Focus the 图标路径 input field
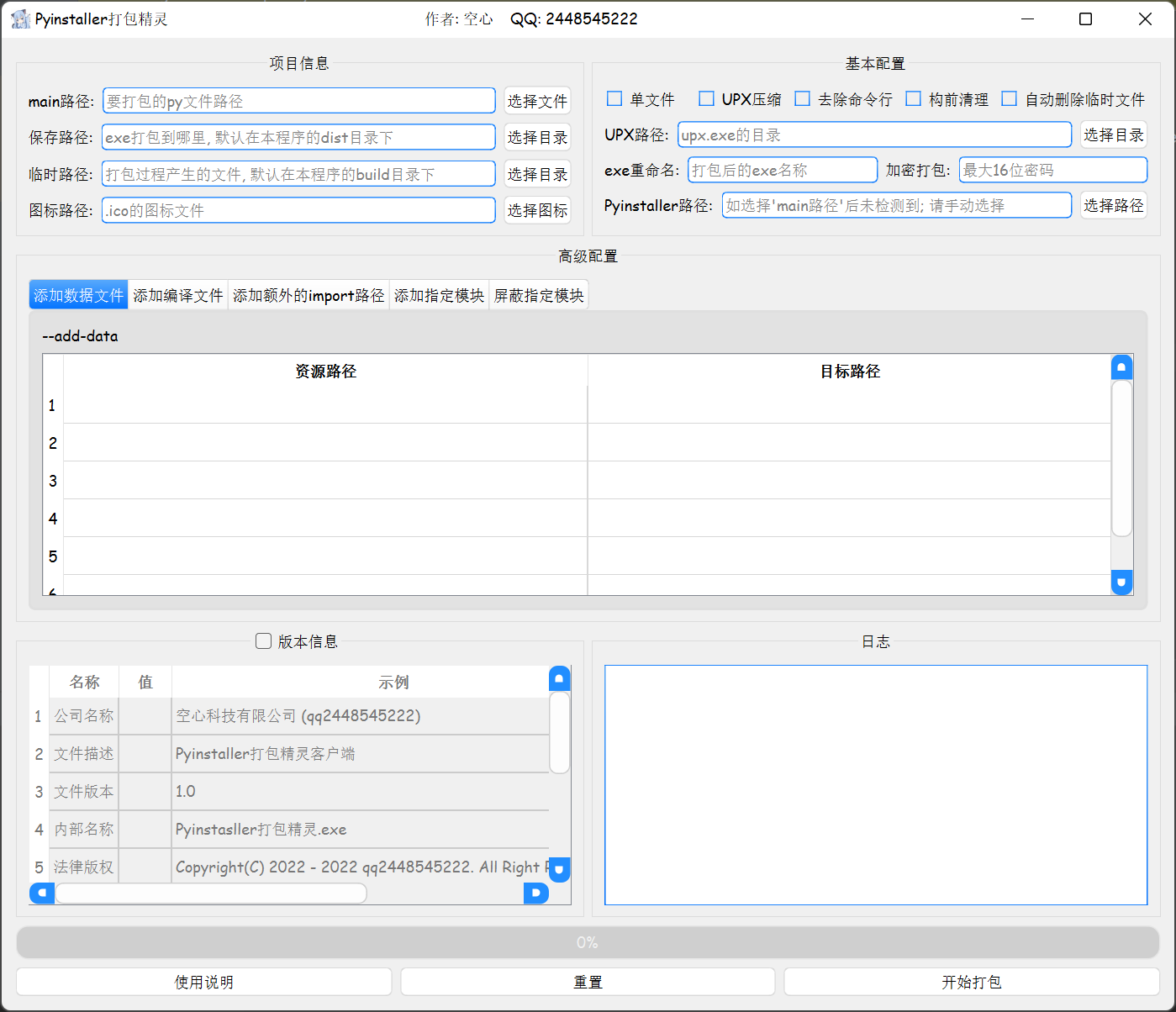 click(x=299, y=210)
